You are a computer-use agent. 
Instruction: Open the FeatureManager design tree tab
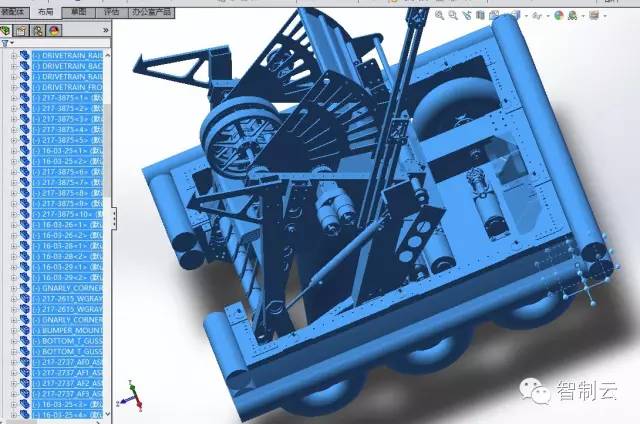(6, 31)
